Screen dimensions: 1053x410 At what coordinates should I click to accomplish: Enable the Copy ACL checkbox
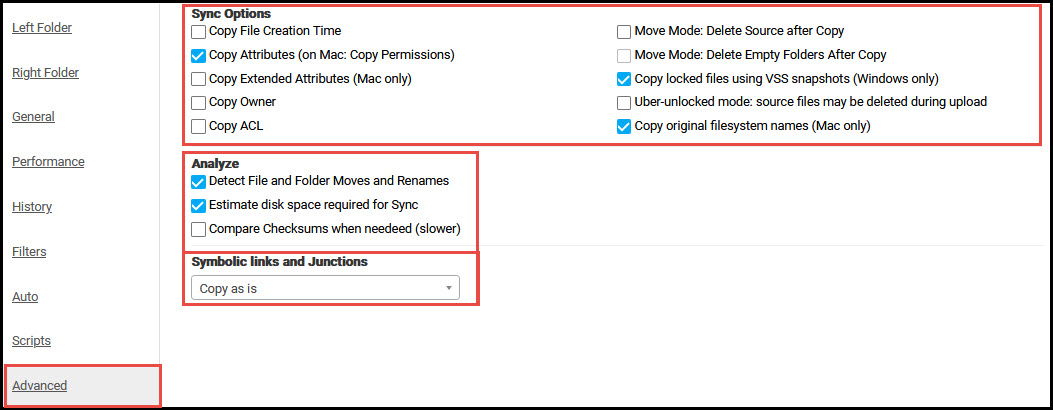click(198, 126)
